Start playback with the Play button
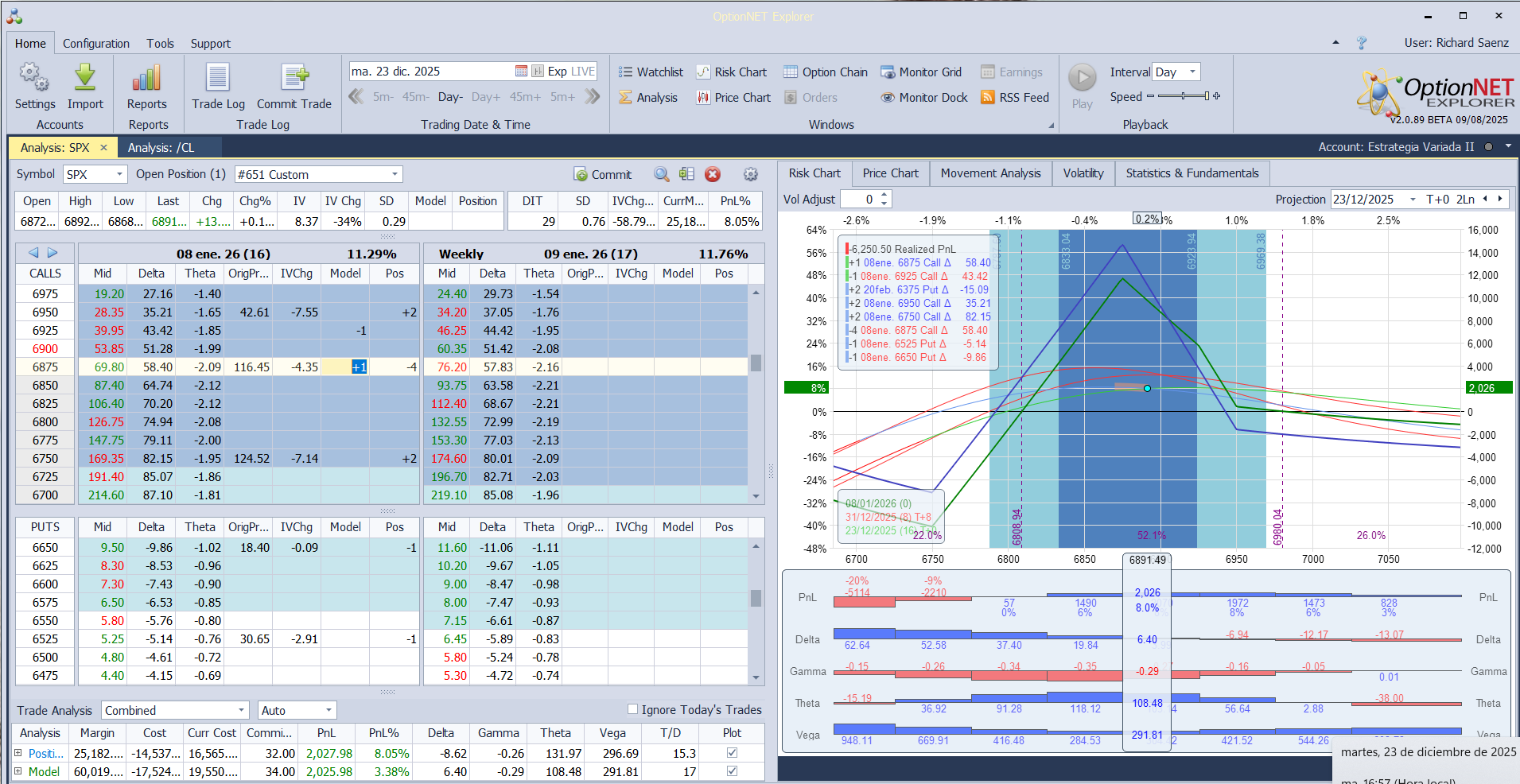1520x784 pixels. pyautogui.click(x=1082, y=78)
